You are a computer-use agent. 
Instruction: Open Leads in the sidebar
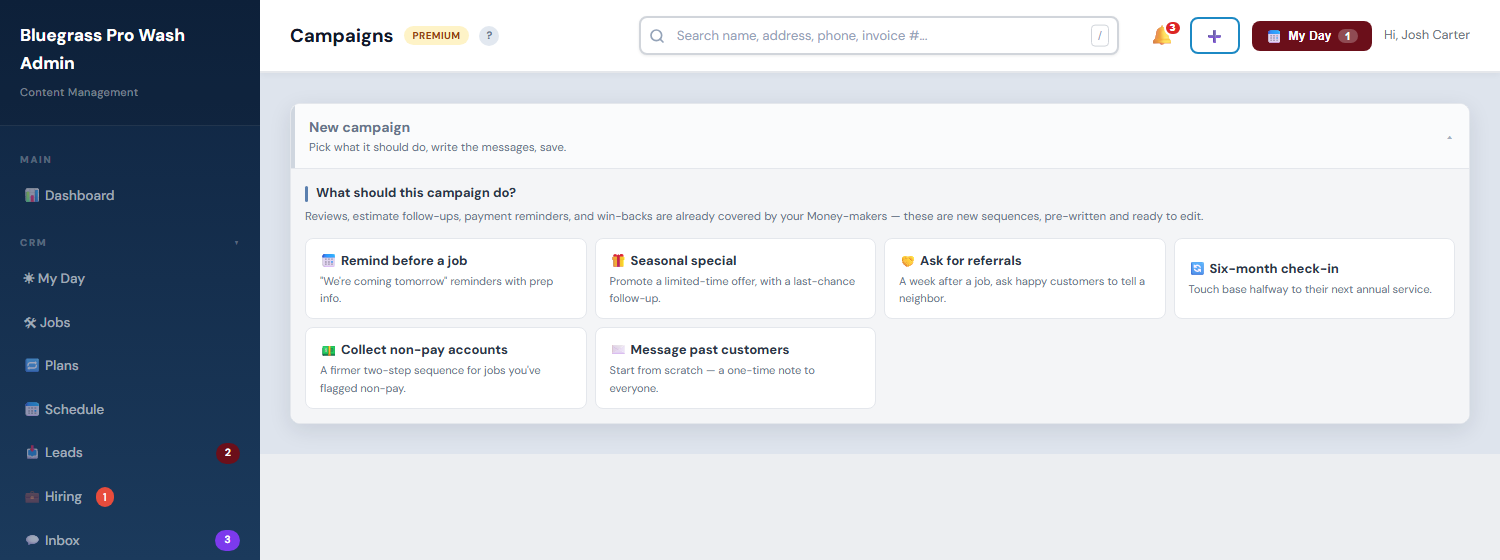[x=130, y=452]
